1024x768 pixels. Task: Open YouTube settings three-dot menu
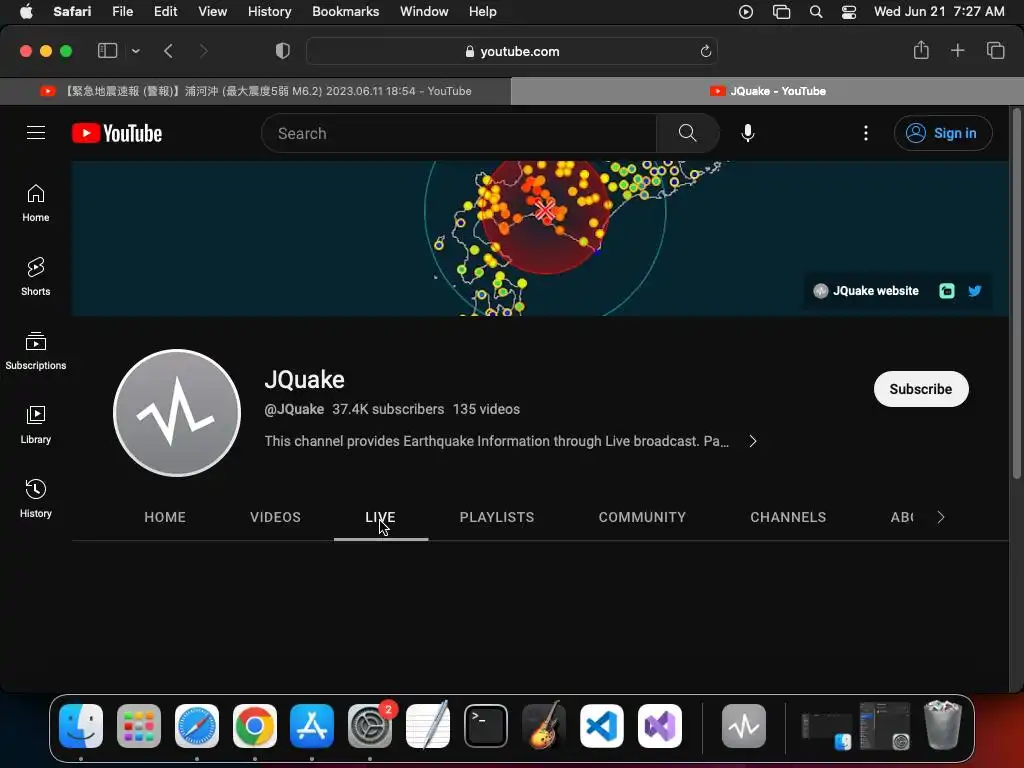(x=866, y=133)
